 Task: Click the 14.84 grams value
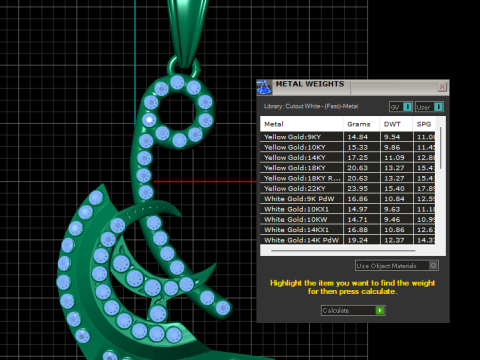coord(357,137)
